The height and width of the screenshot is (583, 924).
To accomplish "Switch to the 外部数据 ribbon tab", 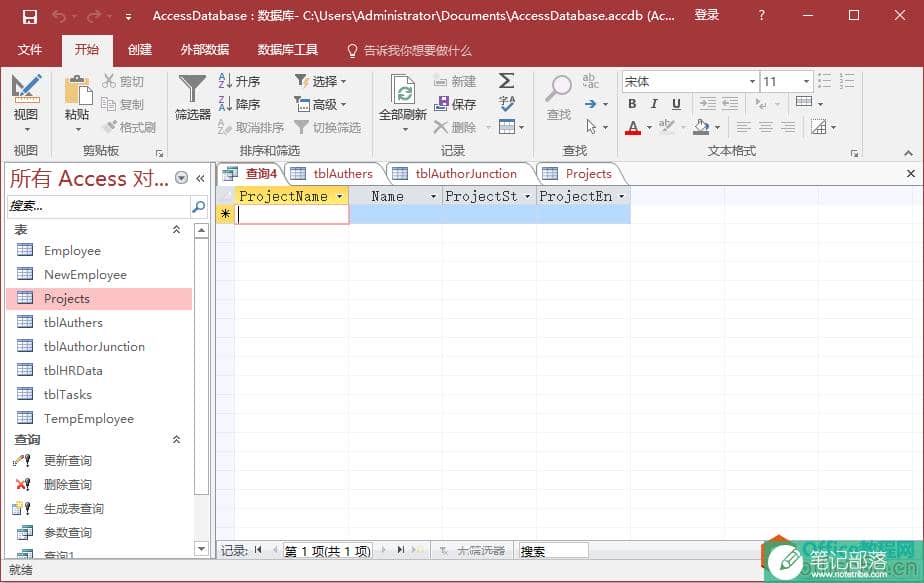I will click(x=204, y=50).
